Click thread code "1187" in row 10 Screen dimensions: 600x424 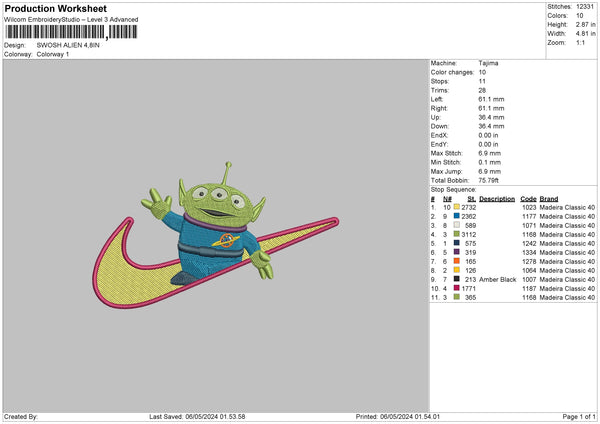coord(529,289)
